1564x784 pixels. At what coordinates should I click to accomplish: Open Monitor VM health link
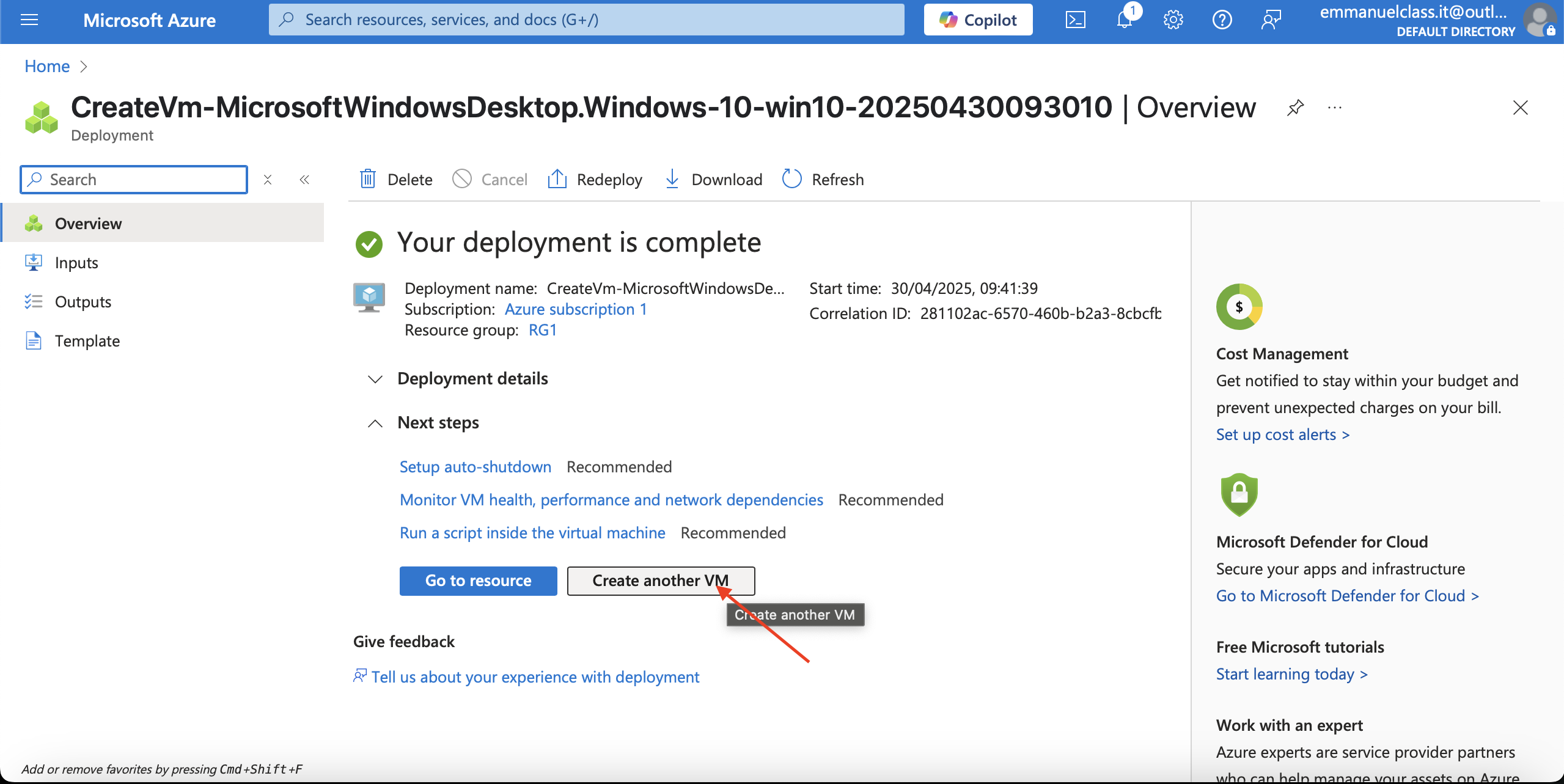[611, 500]
